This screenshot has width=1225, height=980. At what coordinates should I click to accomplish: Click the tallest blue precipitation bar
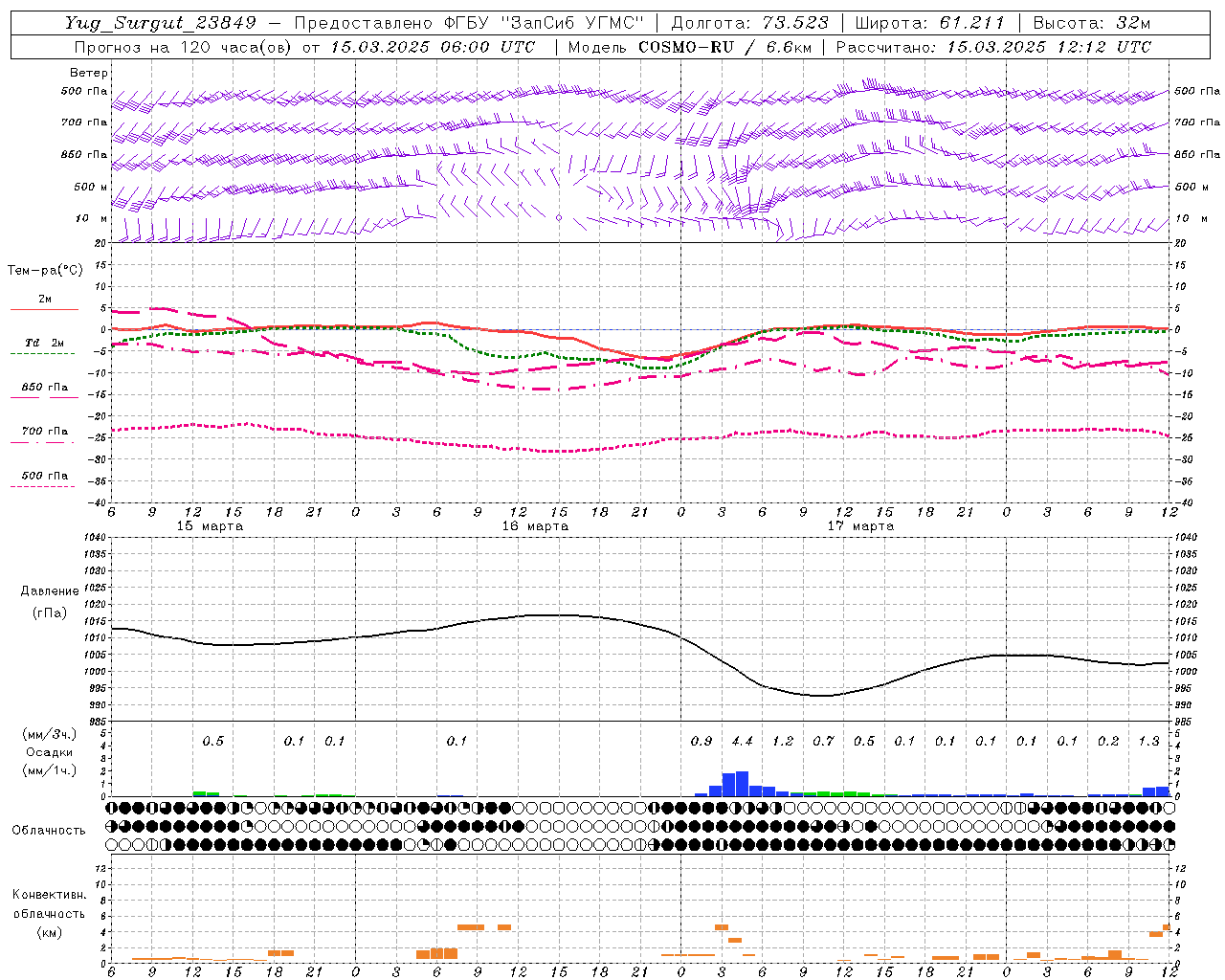point(742,784)
